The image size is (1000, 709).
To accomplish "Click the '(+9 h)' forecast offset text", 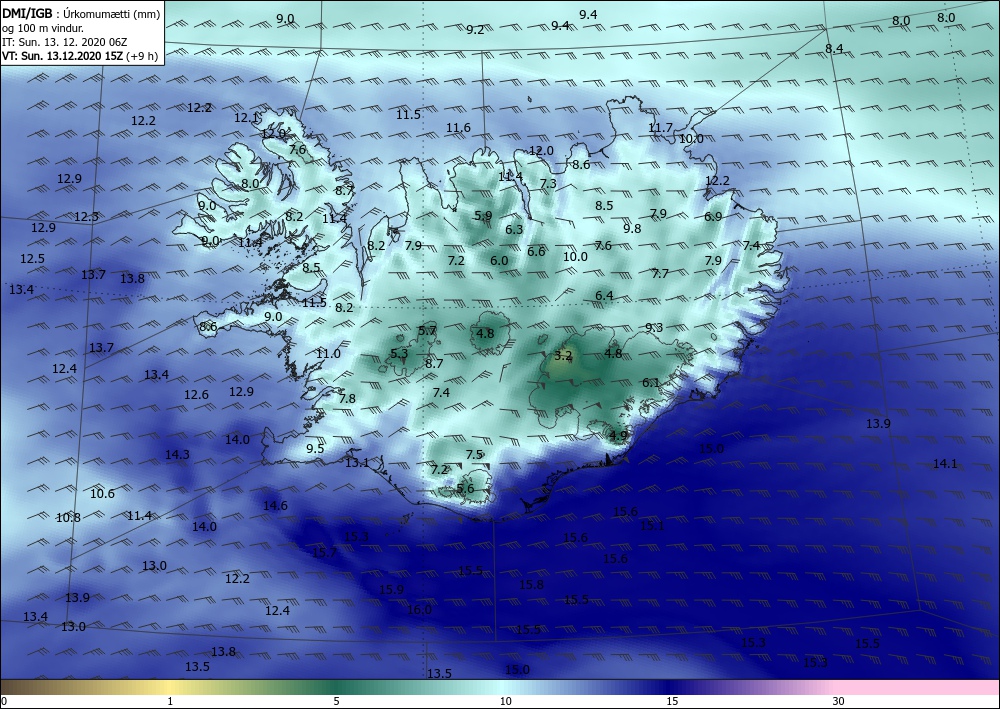I will click(x=143, y=56).
